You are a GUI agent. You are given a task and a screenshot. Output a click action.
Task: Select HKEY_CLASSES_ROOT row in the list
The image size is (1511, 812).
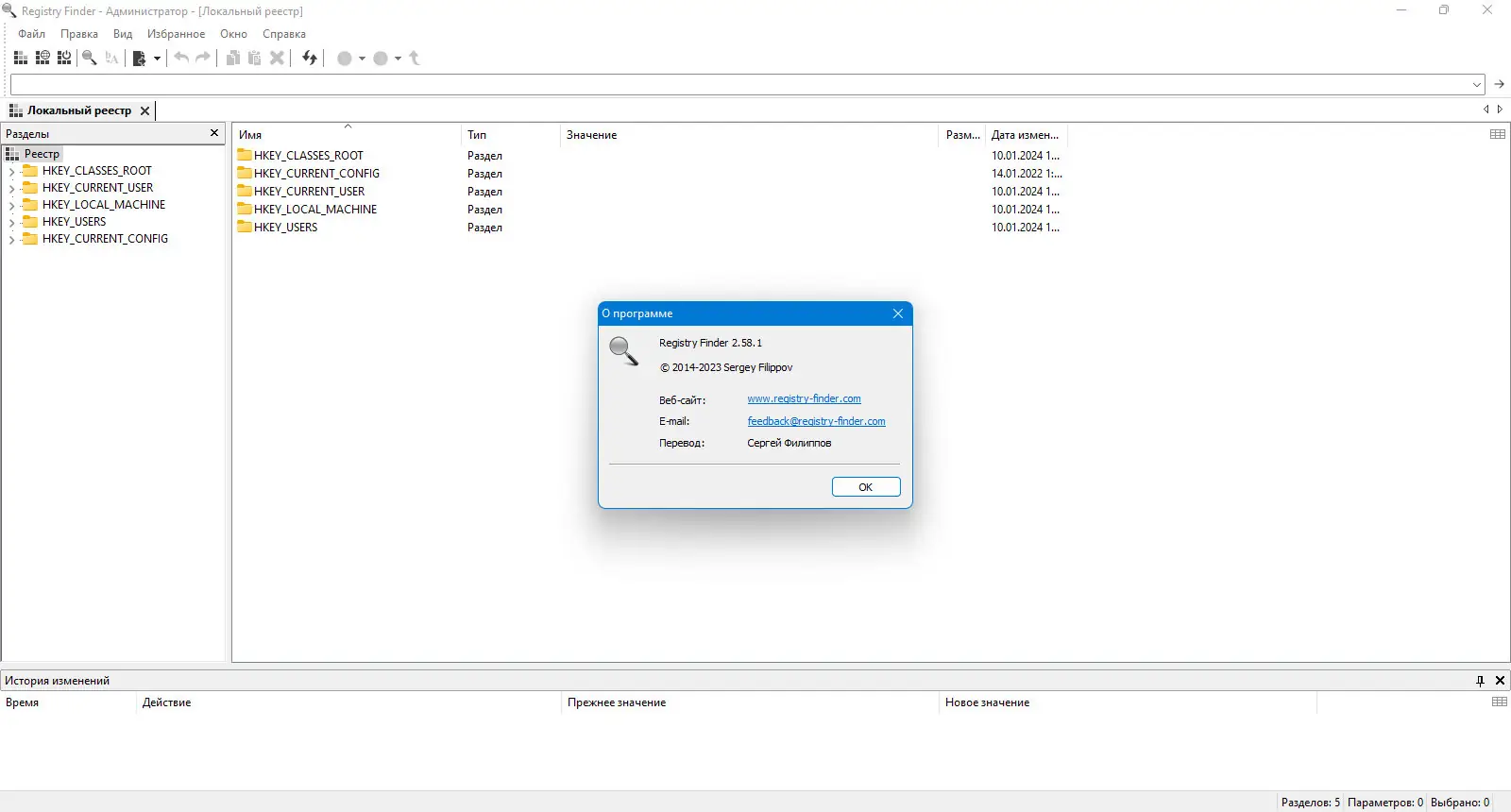click(649, 156)
